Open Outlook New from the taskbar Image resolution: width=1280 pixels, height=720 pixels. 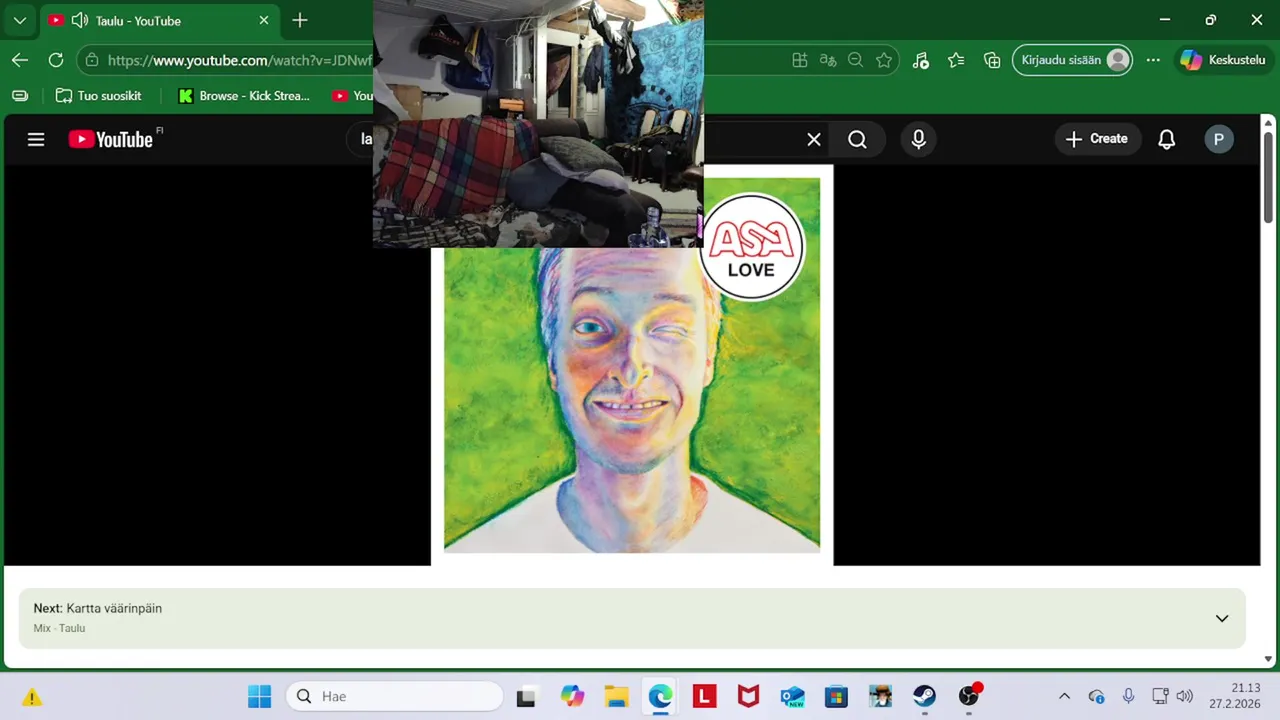(792, 696)
